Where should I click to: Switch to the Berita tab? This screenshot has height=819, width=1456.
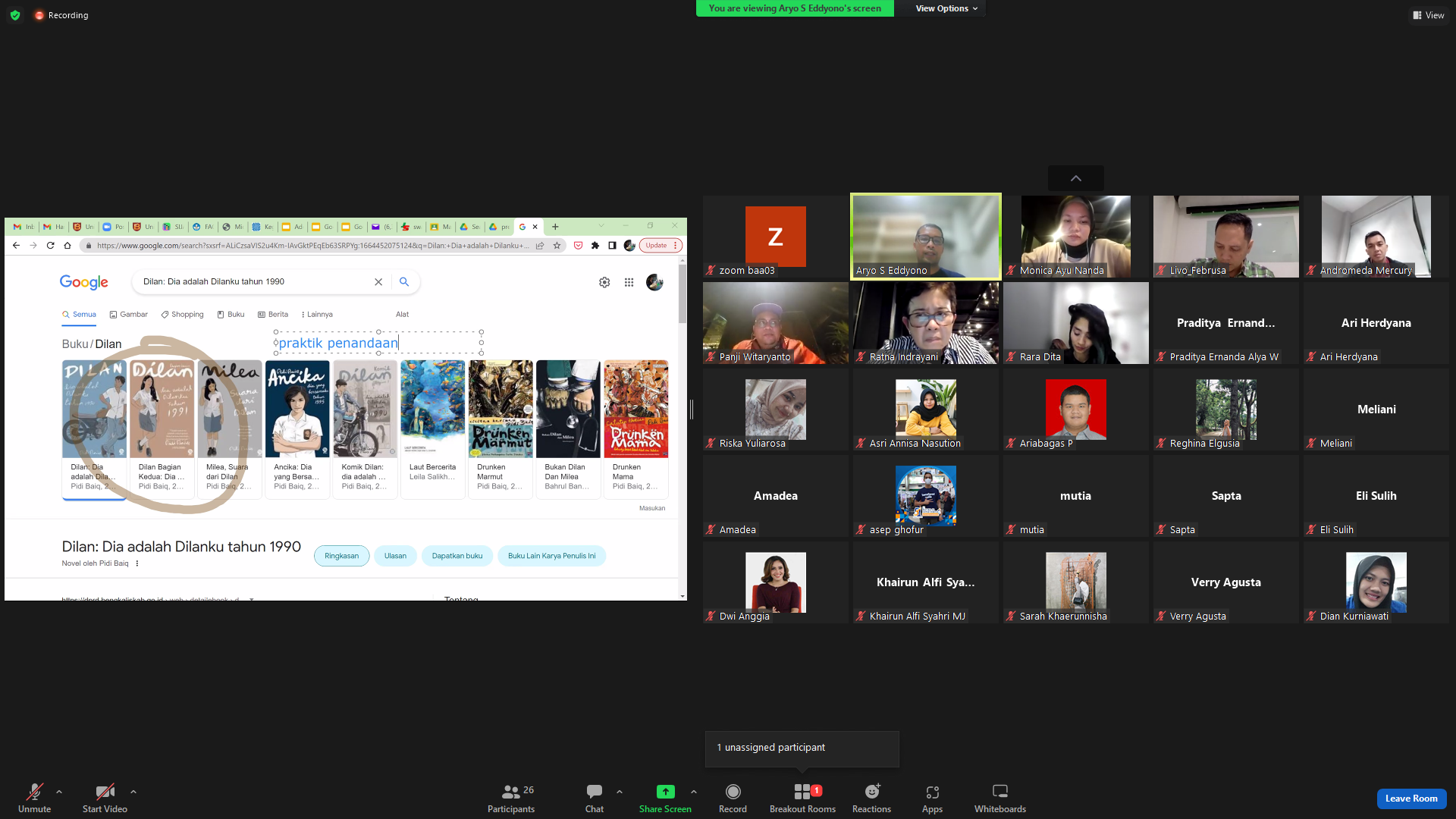click(x=273, y=314)
